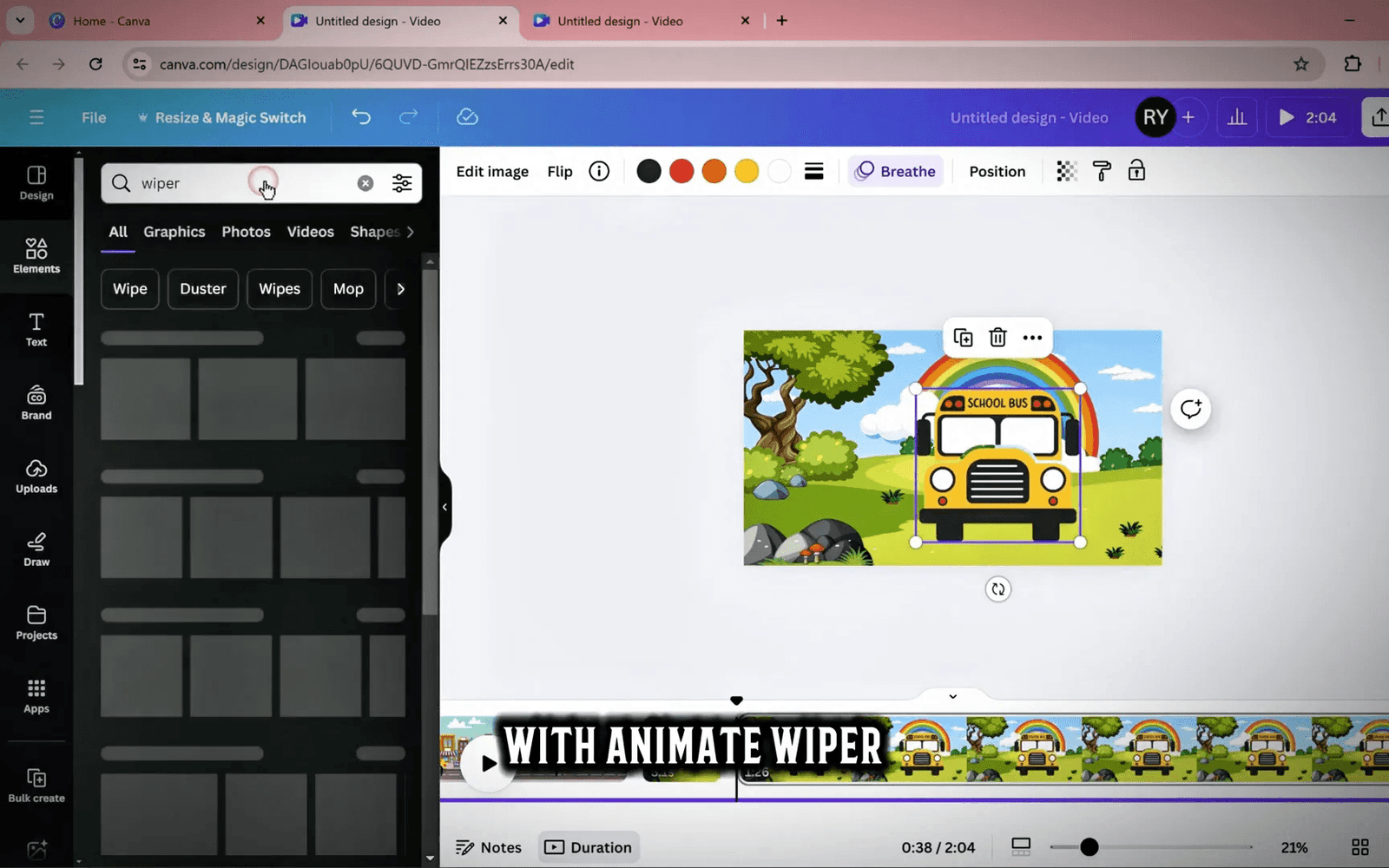The width and height of the screenshot is (1389, 868).
Task: Switch to the Videos tab
Action: pos(310,232)
